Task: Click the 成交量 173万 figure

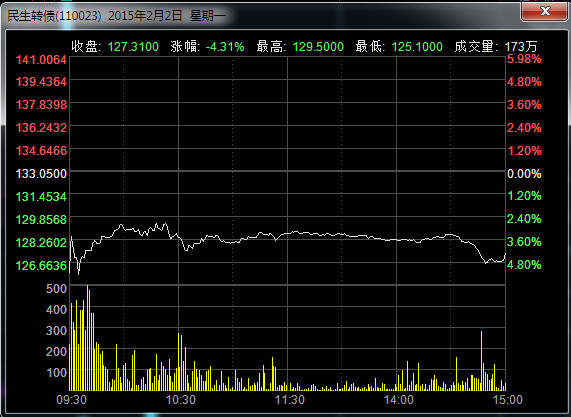Action: pos(521,47)
